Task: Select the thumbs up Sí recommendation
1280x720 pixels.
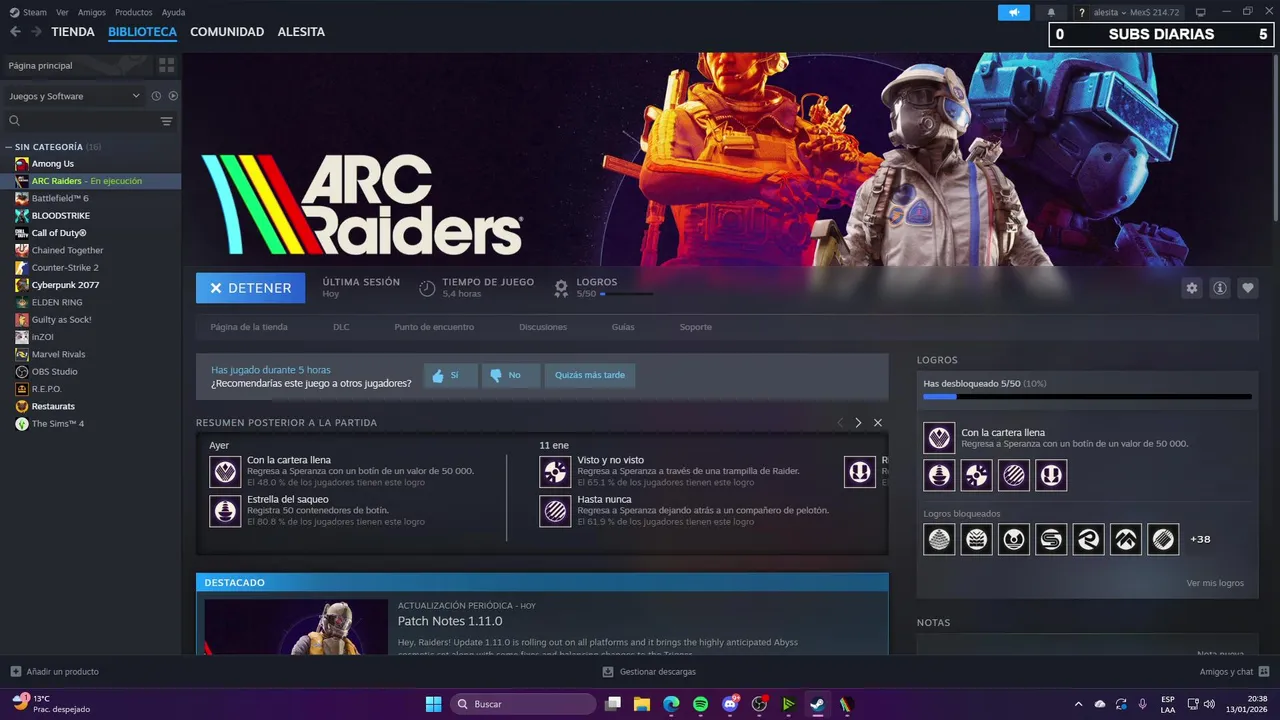Action: 450,375
